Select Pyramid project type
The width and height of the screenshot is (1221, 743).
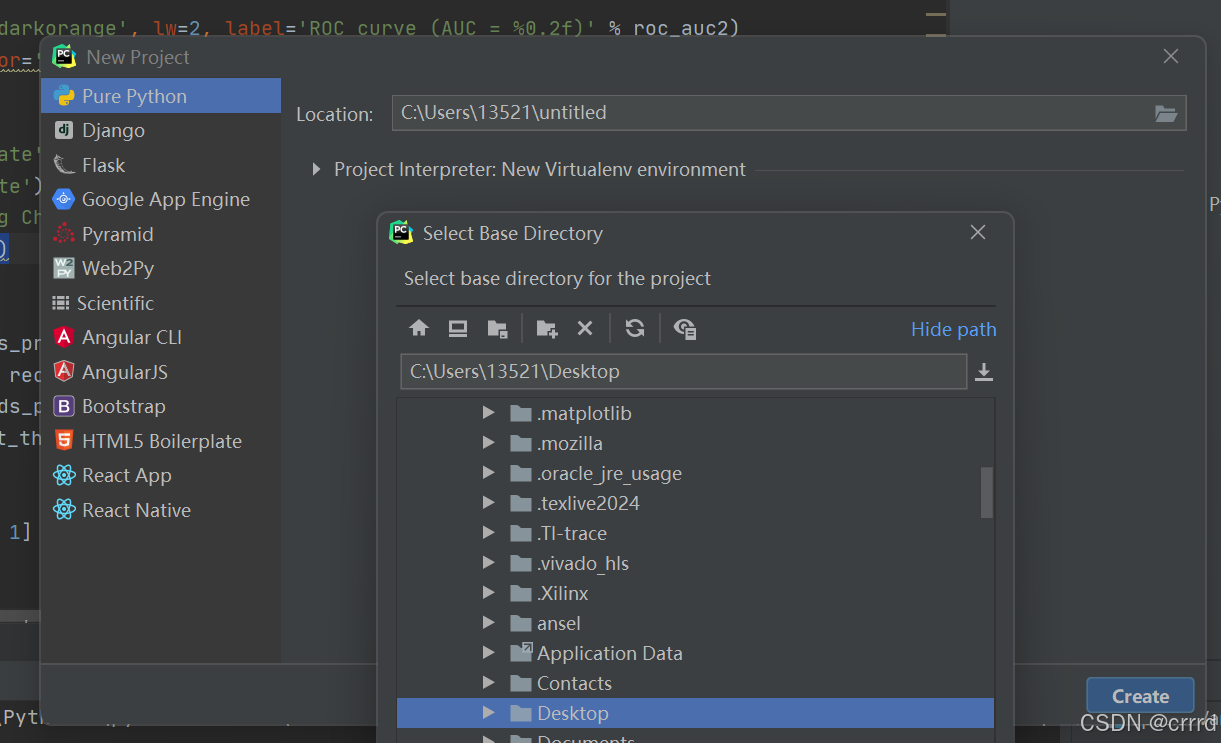[161, 234]
